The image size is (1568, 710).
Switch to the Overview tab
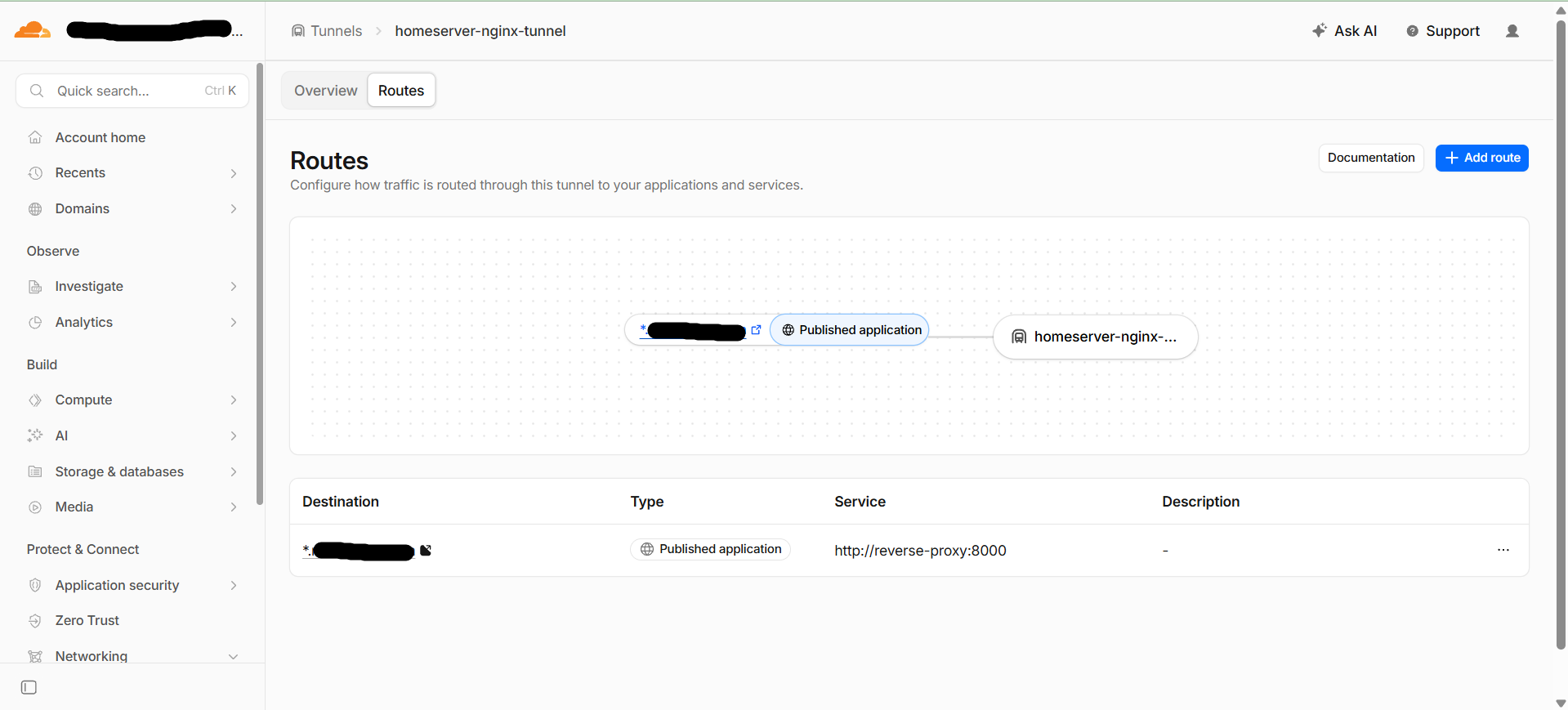coord(326,91)
